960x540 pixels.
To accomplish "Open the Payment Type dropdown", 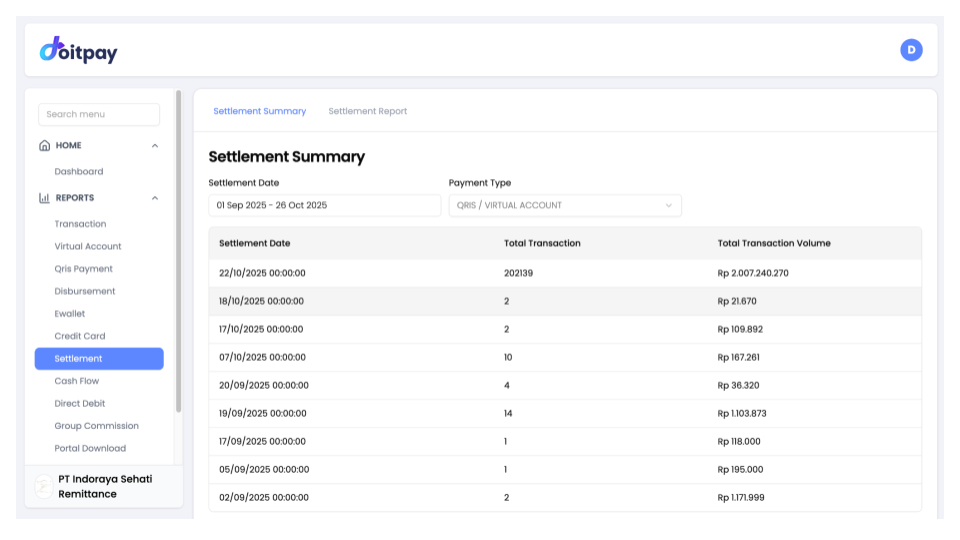I will coord(564,205).
